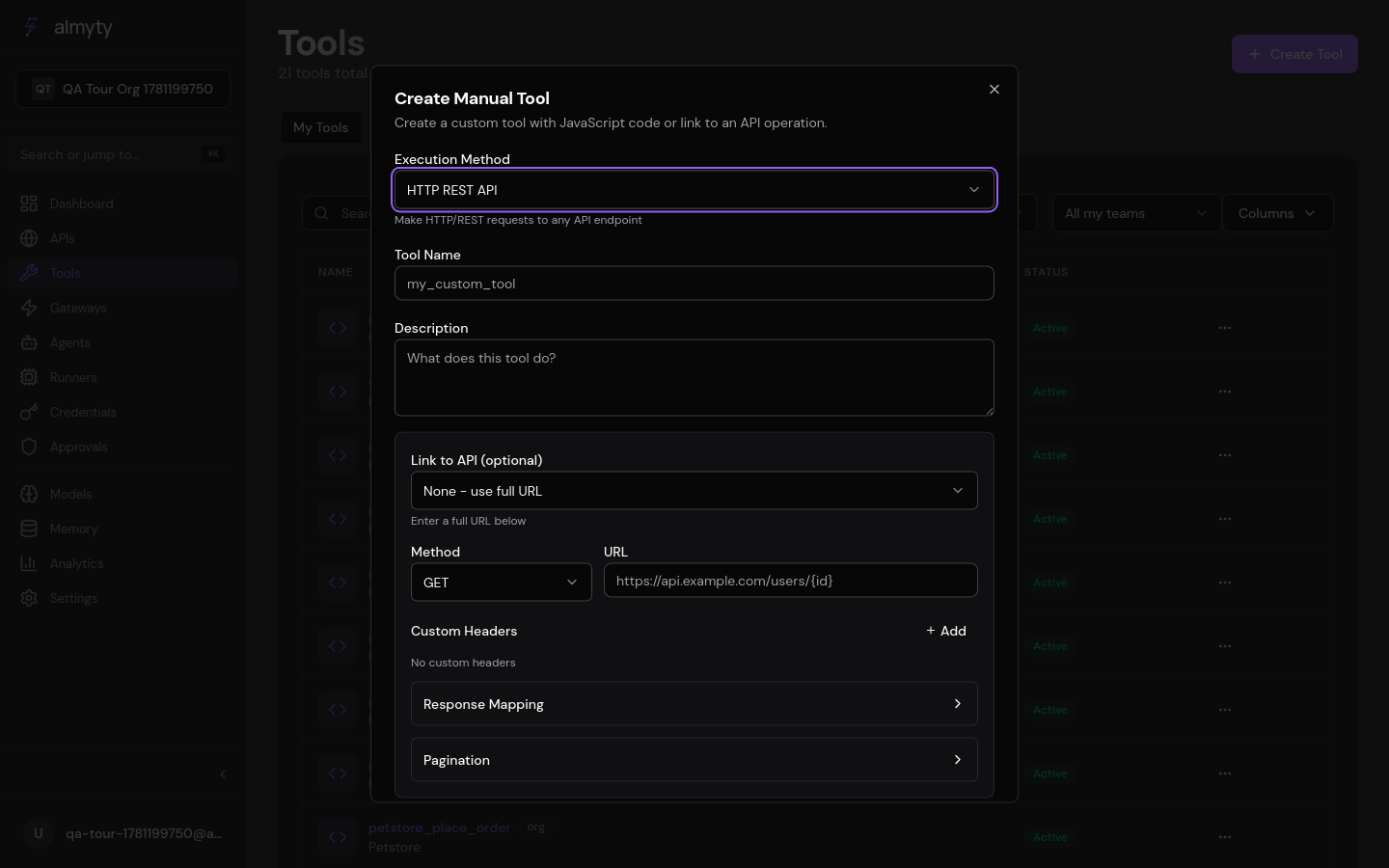Viewport: 1389px width, 868px height.
Task: Open the Link to API dropdown
Action: (694, 491)
